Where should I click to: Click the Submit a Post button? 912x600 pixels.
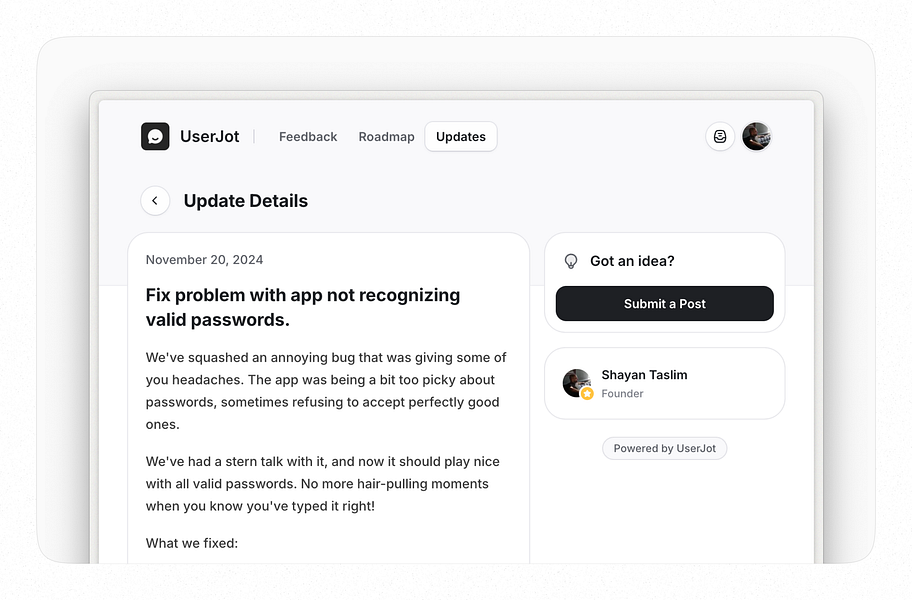(x=664, y=303)
